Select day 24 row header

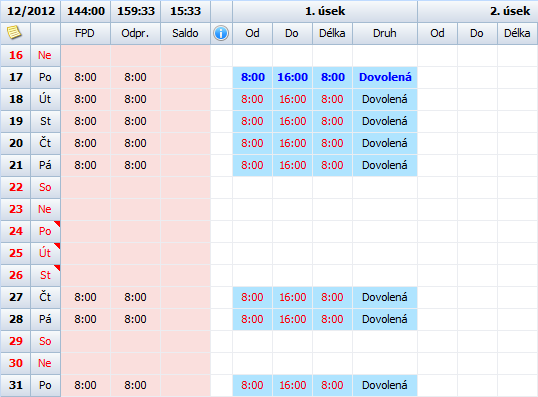click(16, 231)
